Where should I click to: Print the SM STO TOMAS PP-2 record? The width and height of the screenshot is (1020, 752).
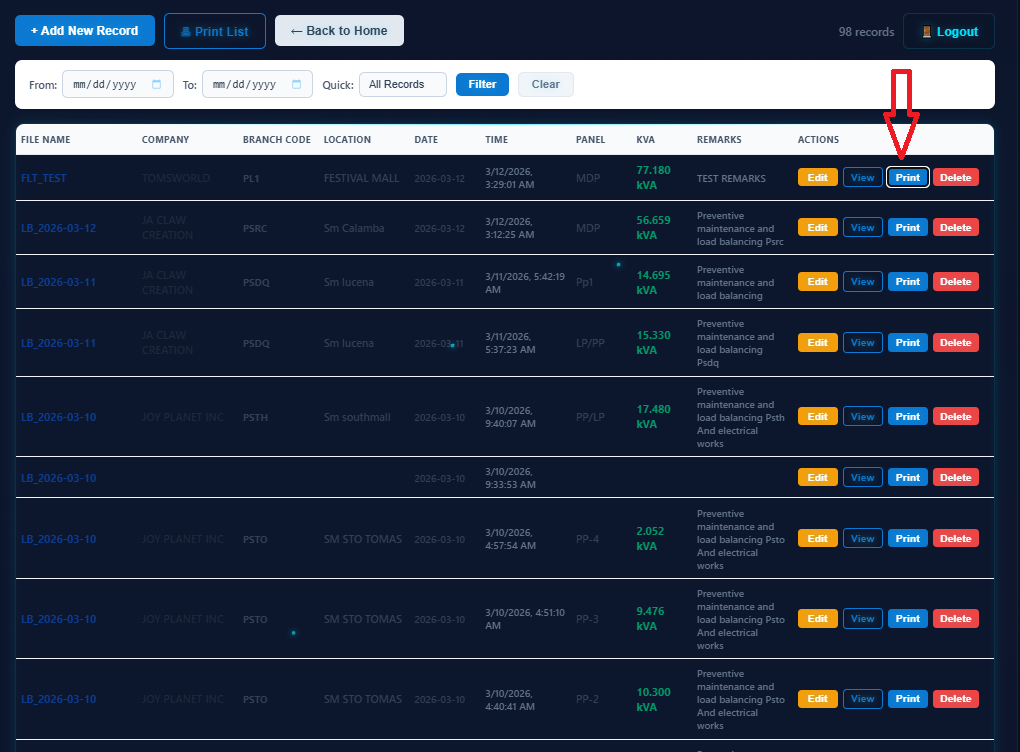907,699
